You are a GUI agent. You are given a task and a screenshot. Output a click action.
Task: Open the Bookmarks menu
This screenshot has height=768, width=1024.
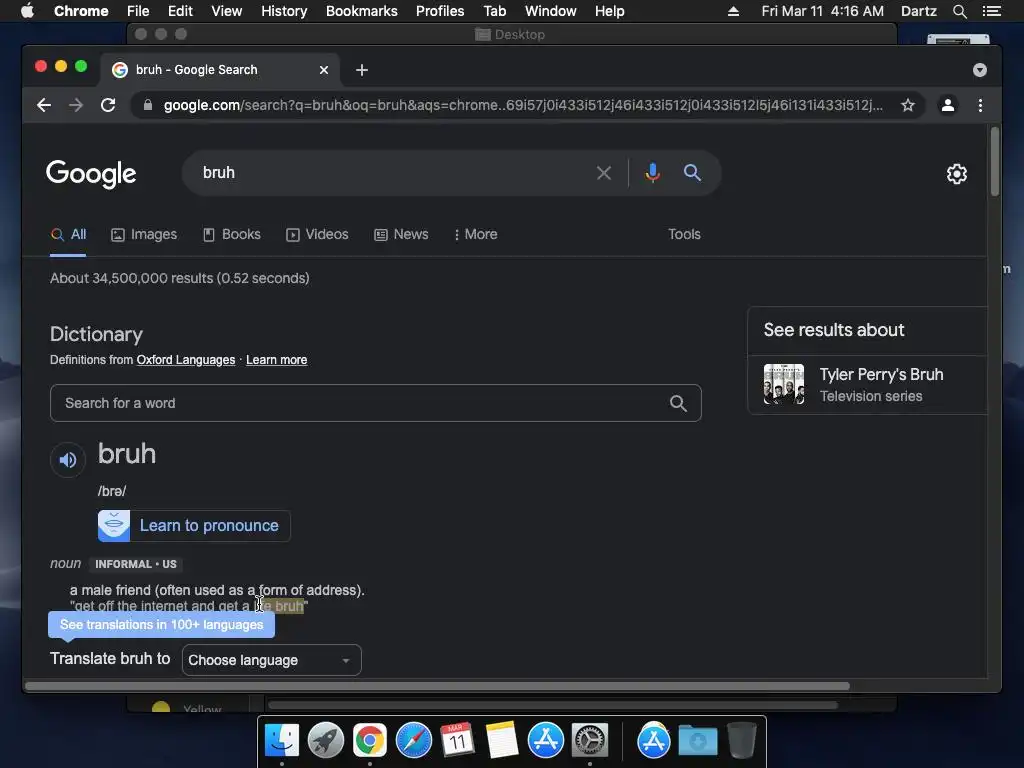[x=362, y=11]
